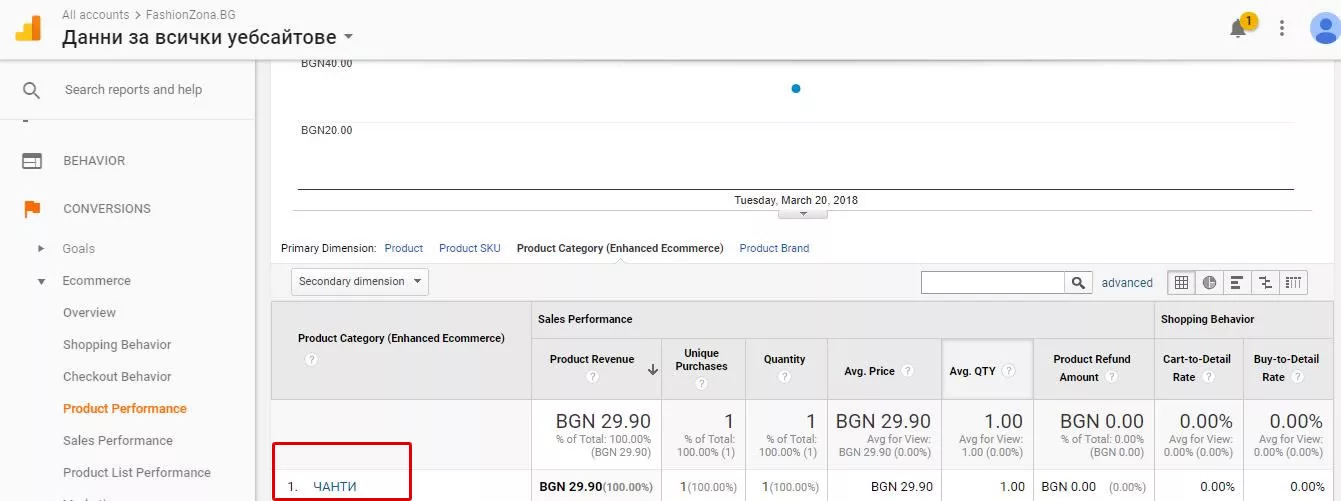Click help icon for Product Revenue
Image resolution: width=1341 pixels, height=501 pixels.
click(x=592, y=377)
